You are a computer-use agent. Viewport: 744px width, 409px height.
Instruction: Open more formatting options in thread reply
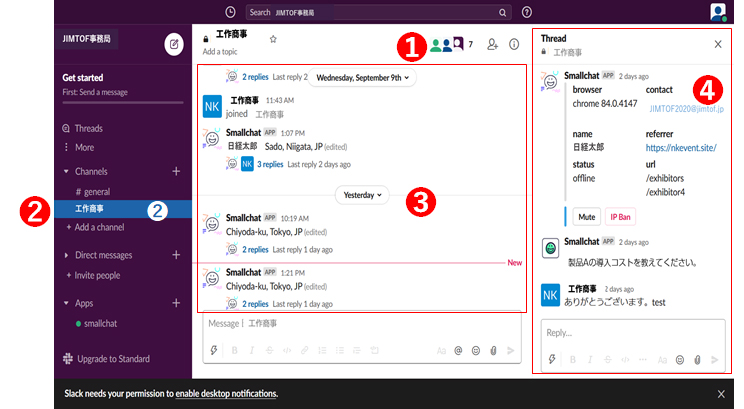[x=643, y=360]
